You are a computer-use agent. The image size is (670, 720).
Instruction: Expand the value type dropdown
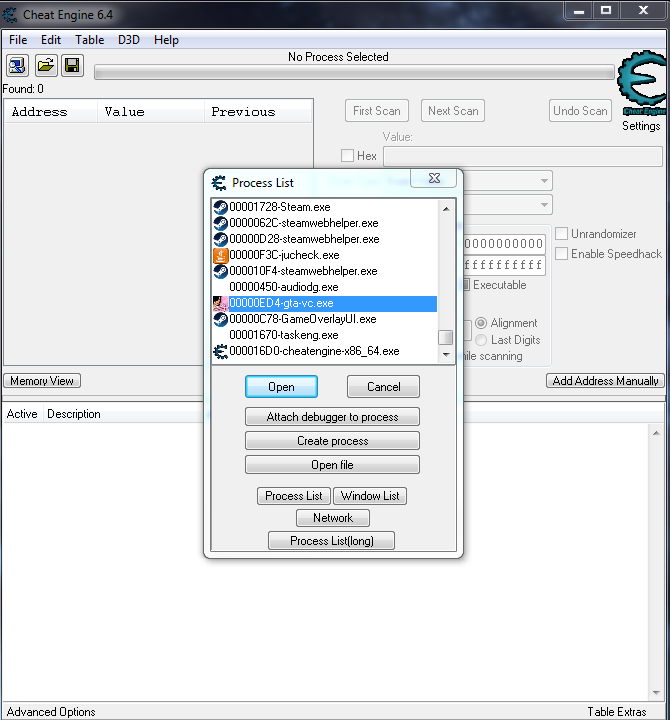click(x=544, y=204)
